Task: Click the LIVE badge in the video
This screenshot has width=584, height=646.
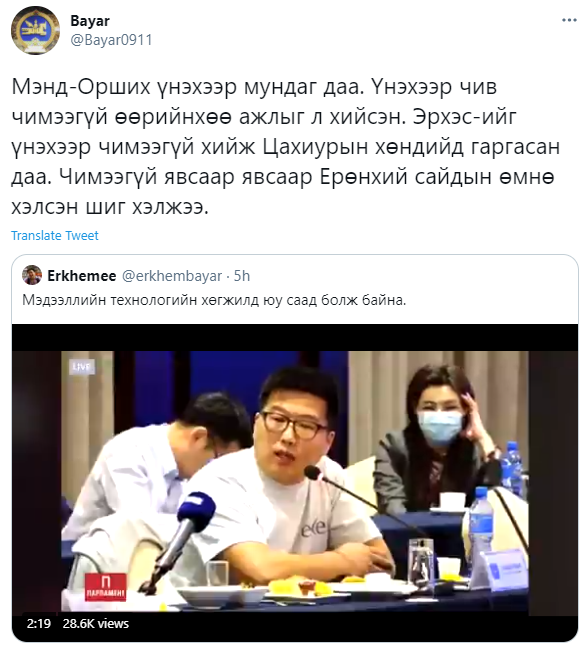Action: point(83,367)
